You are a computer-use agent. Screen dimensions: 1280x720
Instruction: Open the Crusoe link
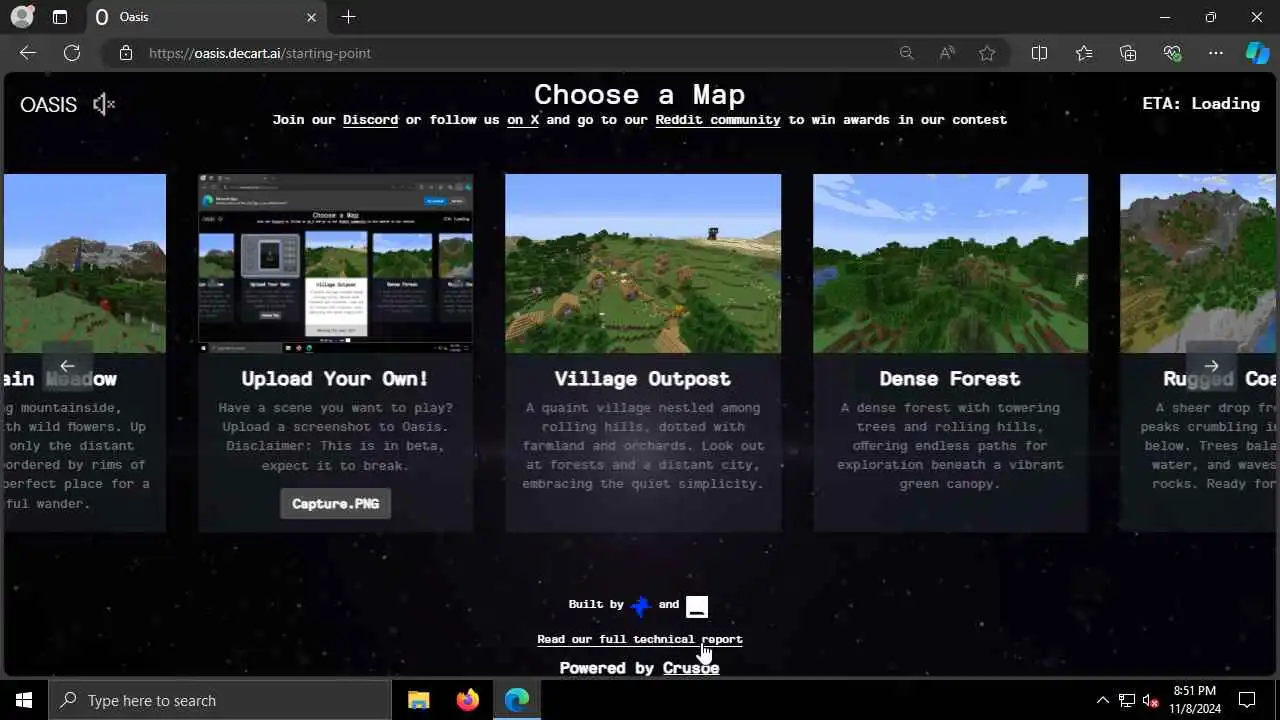point(691,668)
